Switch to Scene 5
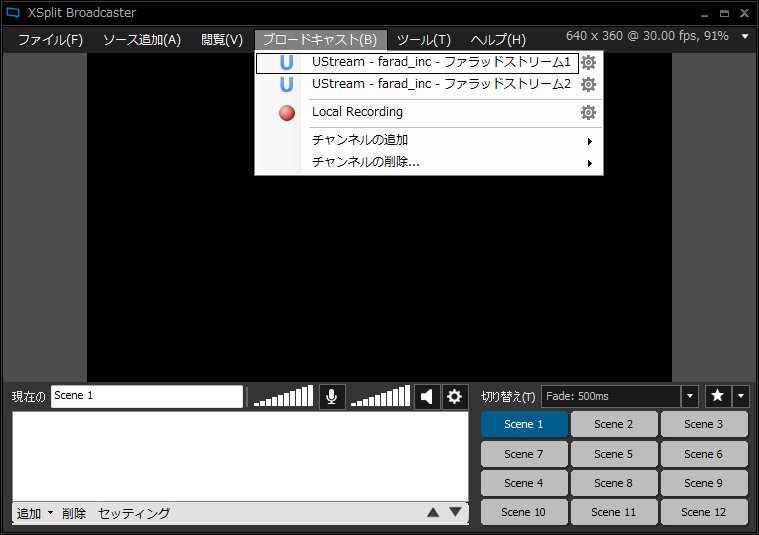 (x=614, y=454)
